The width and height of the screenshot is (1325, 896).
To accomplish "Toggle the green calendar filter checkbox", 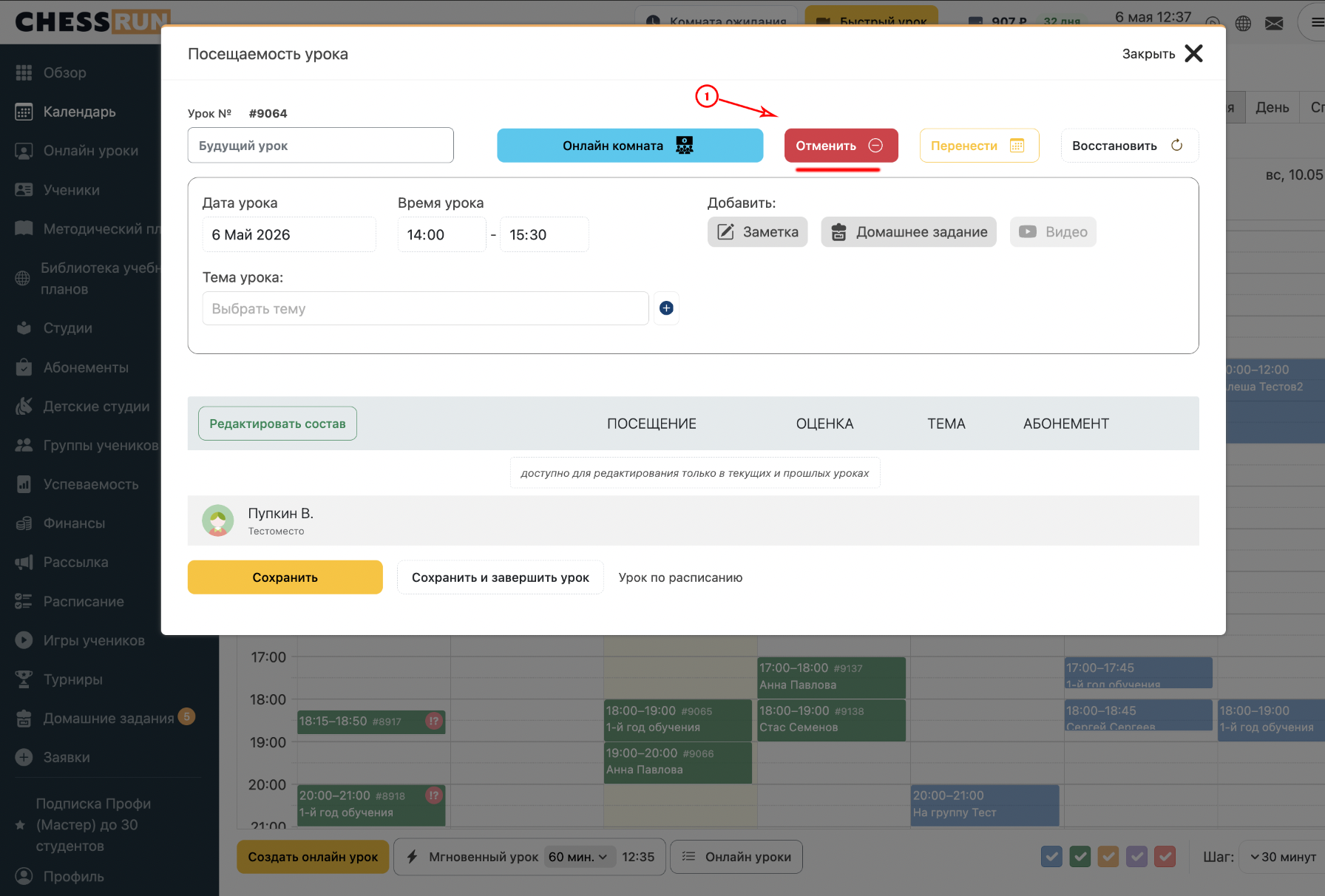I will (x=1080, y=857).
